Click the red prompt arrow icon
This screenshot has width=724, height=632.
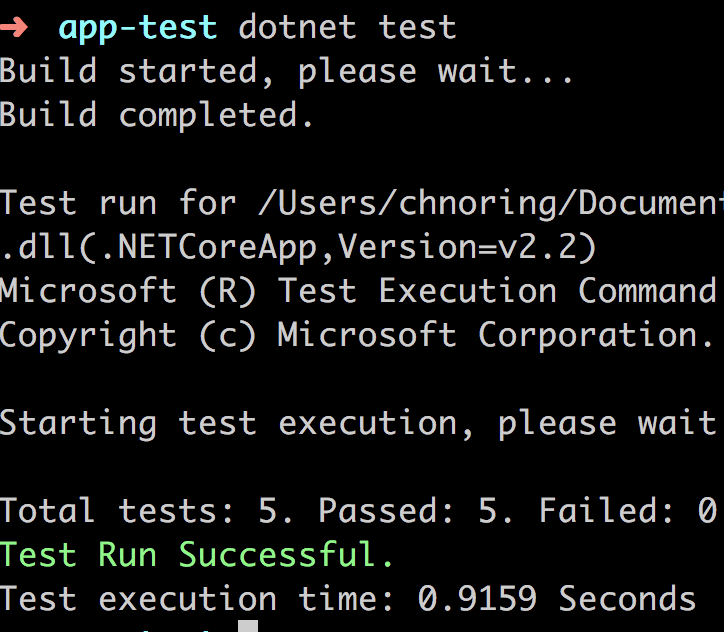(x=13, y=28)
